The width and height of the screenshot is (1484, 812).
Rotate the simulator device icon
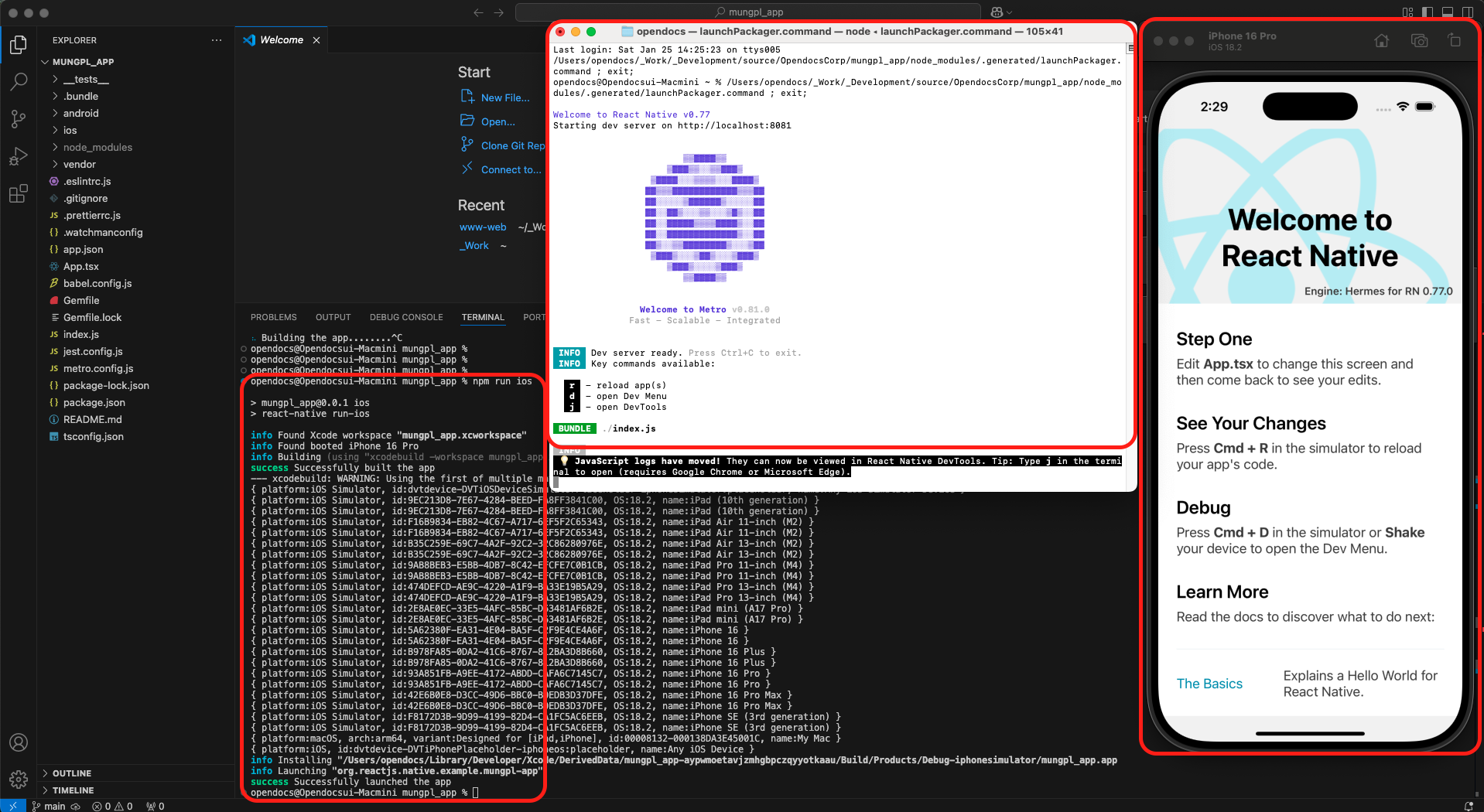pyautogui.click(x=1455, y=41)
